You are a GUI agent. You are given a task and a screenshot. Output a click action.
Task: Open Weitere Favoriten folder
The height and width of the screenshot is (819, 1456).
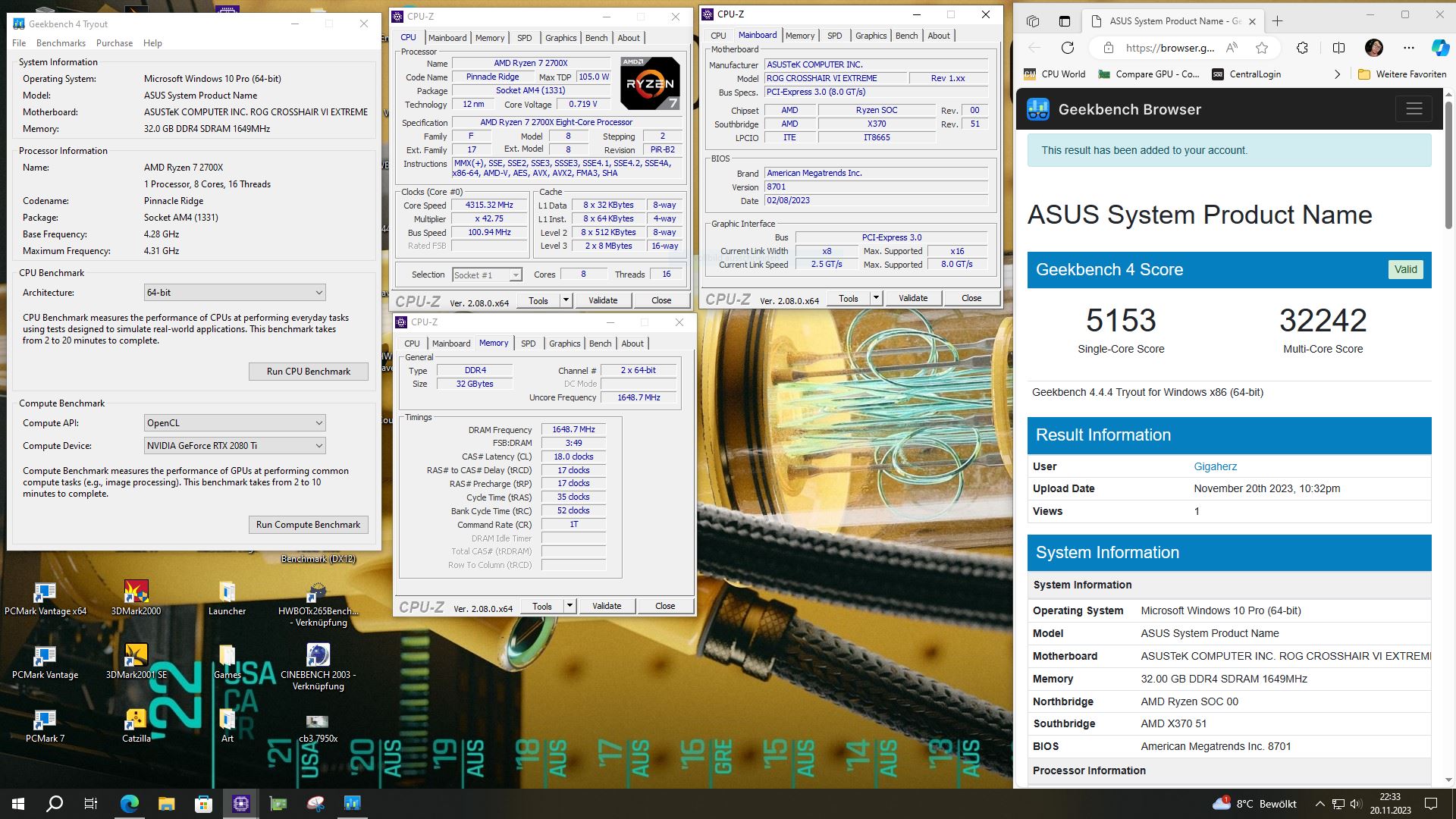coord(1402,74)
